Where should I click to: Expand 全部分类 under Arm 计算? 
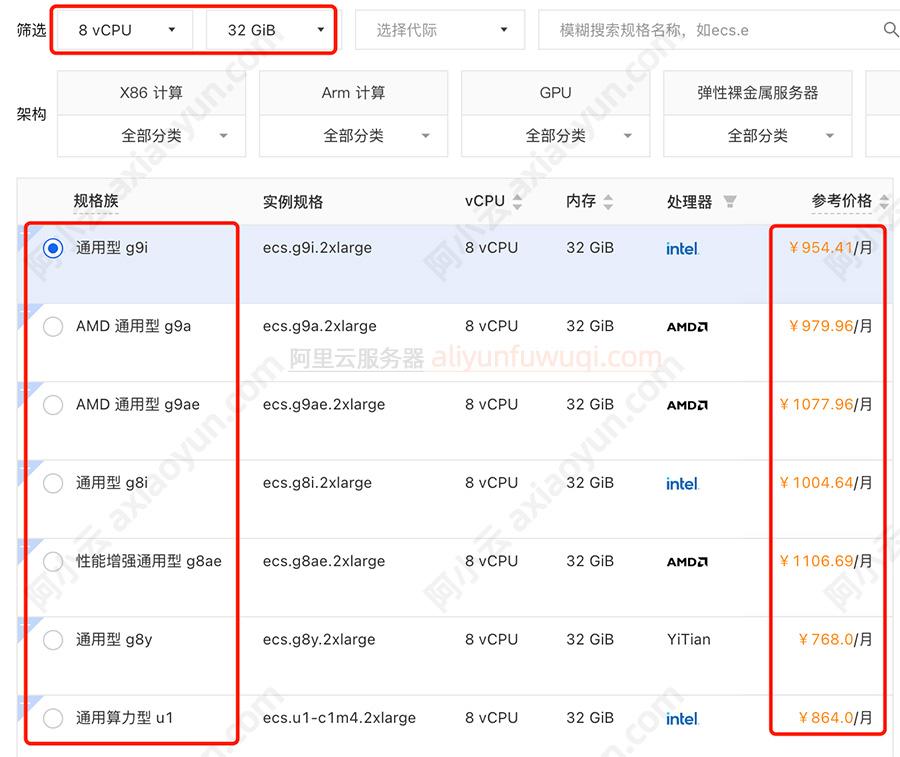(x=354, y=136)
